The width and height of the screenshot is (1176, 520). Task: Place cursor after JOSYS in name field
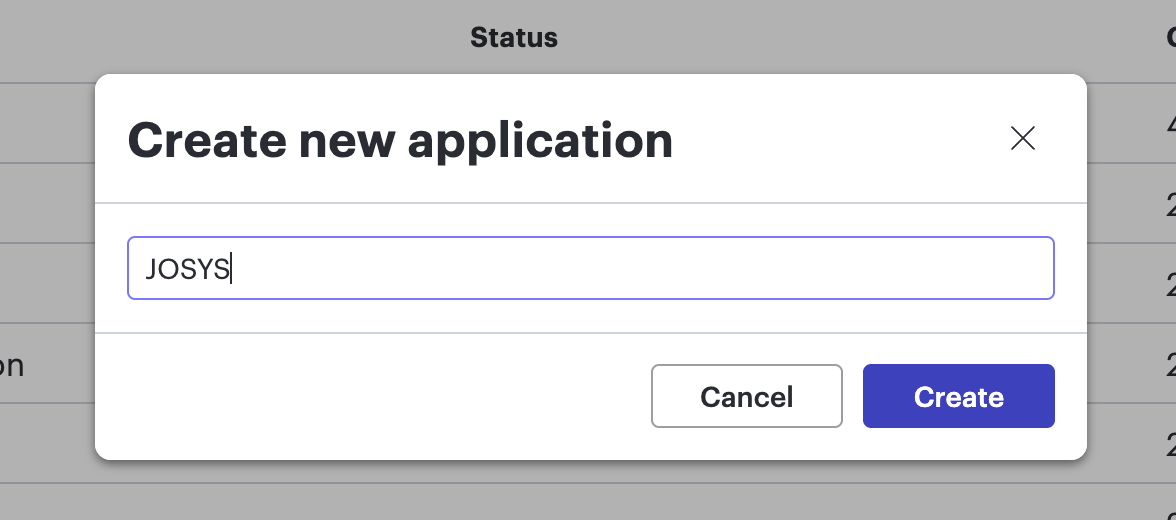pyautogui.click(x=232, y=269)
